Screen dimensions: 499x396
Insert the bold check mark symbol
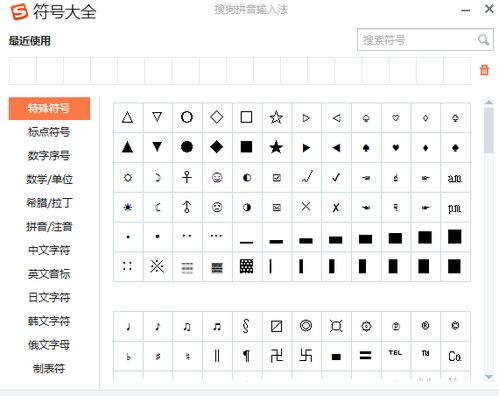336,177
